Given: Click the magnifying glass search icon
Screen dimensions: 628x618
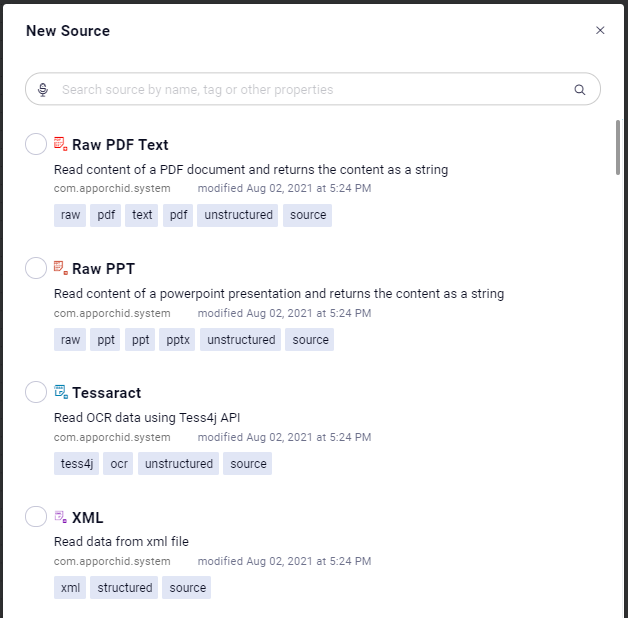Looking at the screenshot, I should point(580,89).
